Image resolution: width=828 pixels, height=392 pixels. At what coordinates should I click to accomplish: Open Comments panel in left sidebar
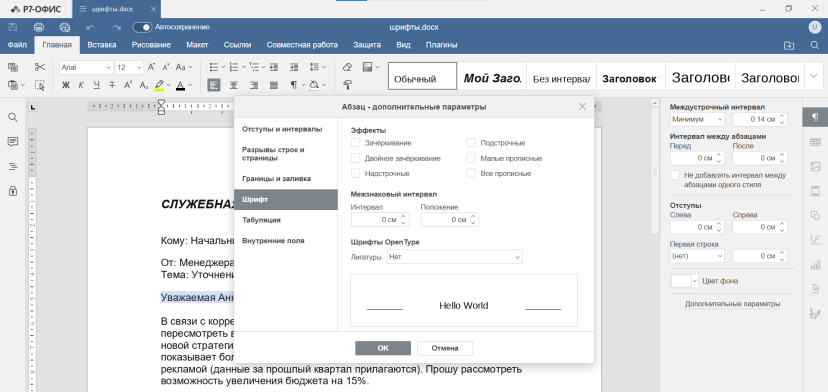click(13, 142)
